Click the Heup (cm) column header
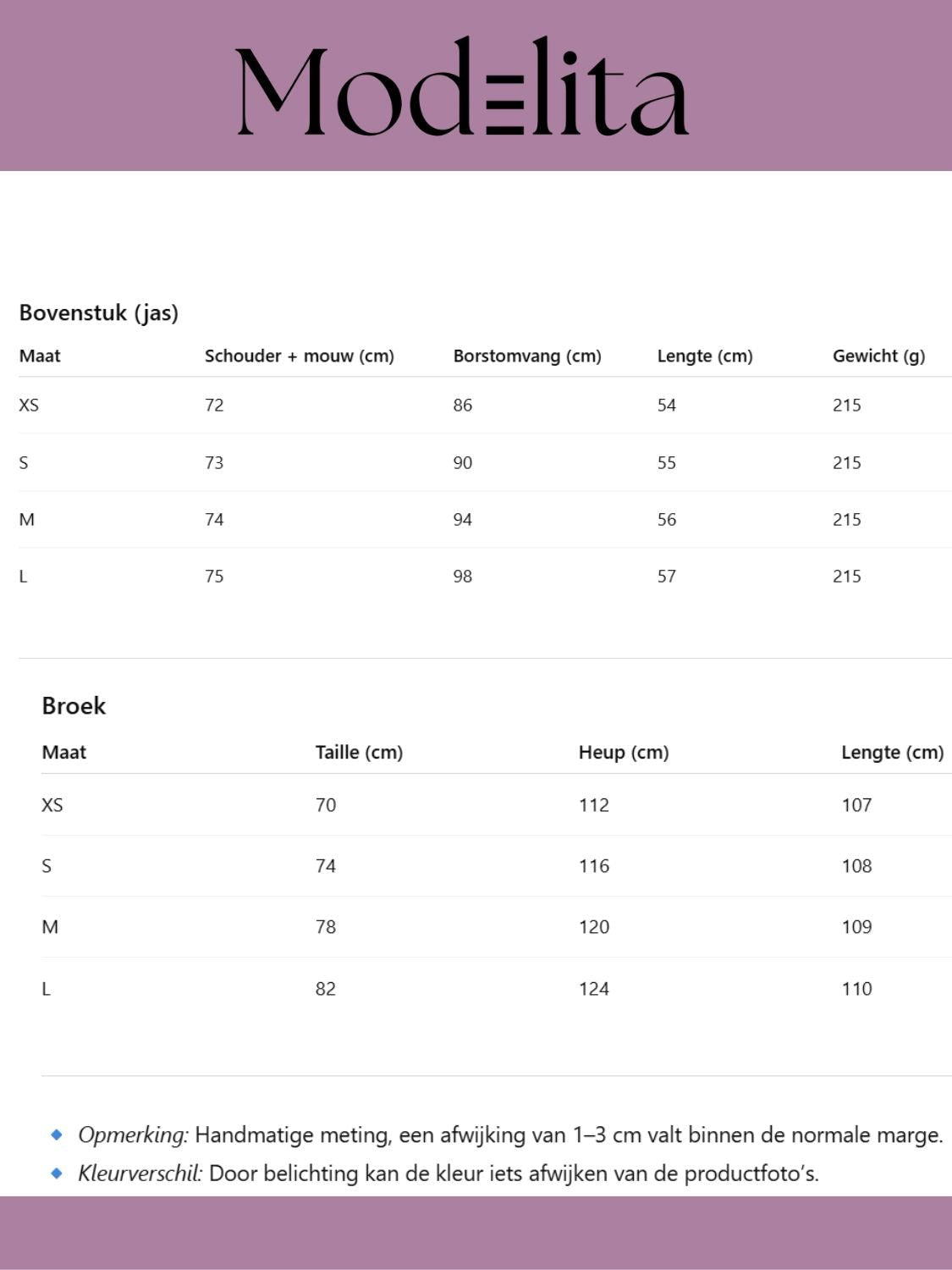Image resolution: width=952 pixels, height=1270 pixels. [x=624, y=752]
